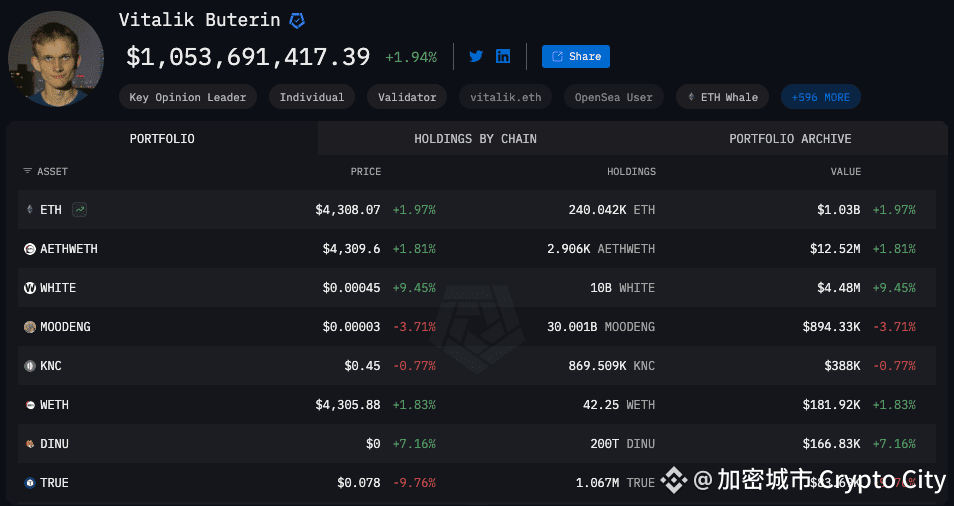Screen dimensions: 954x506
Task: Click the AETHWETH asset name
Action: (x=69, y=249)
